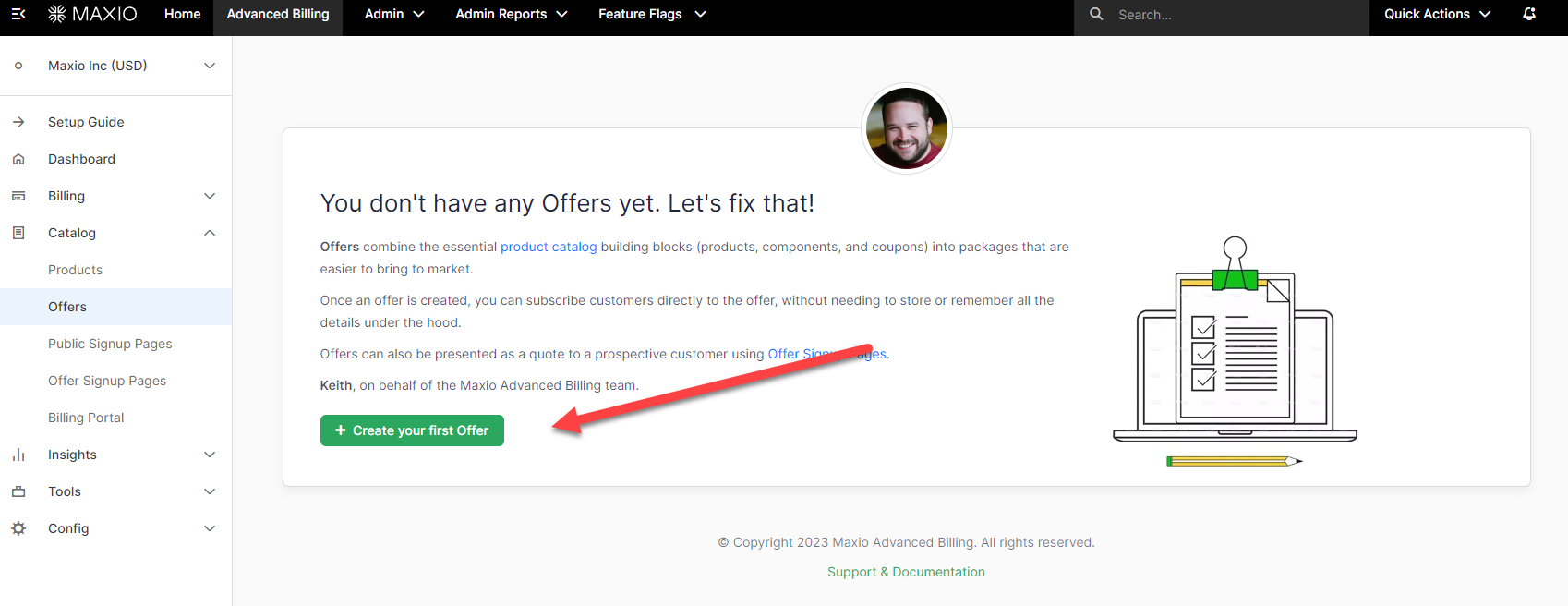Image resolution: width=1568 pixels, height=606 pixels.
Task: Expand the Insights section chevron
Action: pyautogui.click(x=210, y=454)
